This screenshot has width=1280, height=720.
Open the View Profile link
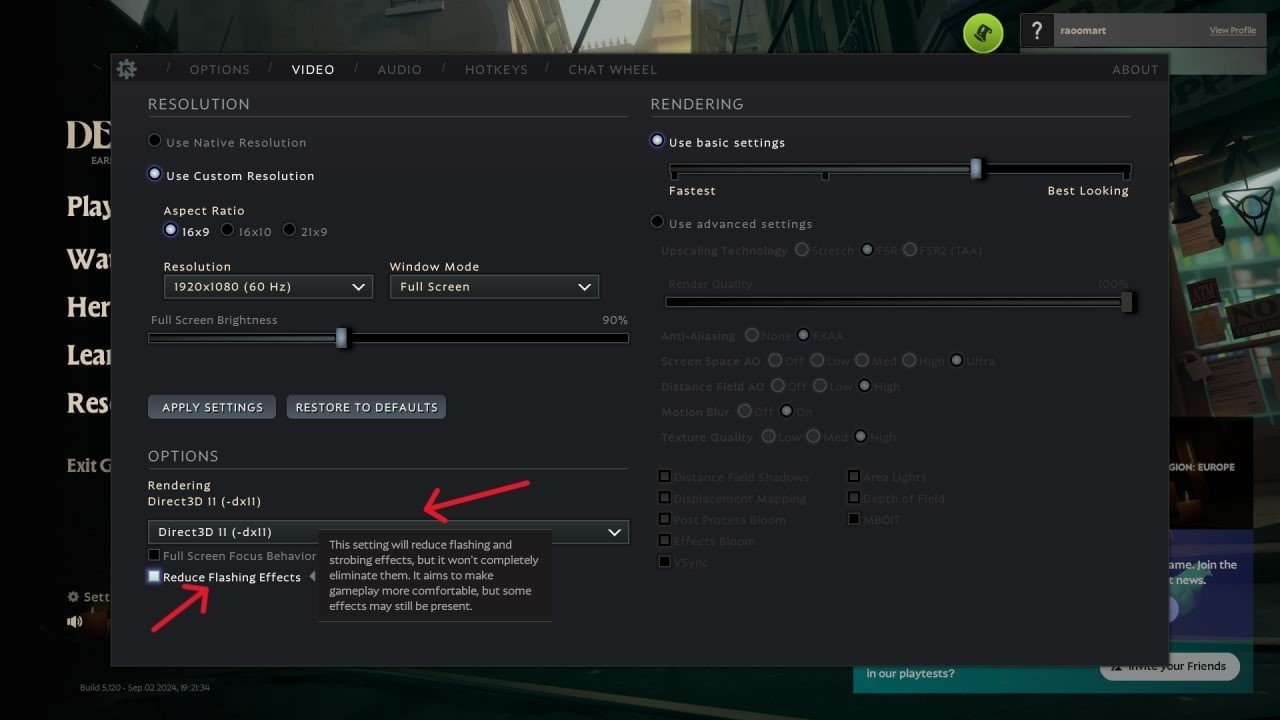(1232, 31)
